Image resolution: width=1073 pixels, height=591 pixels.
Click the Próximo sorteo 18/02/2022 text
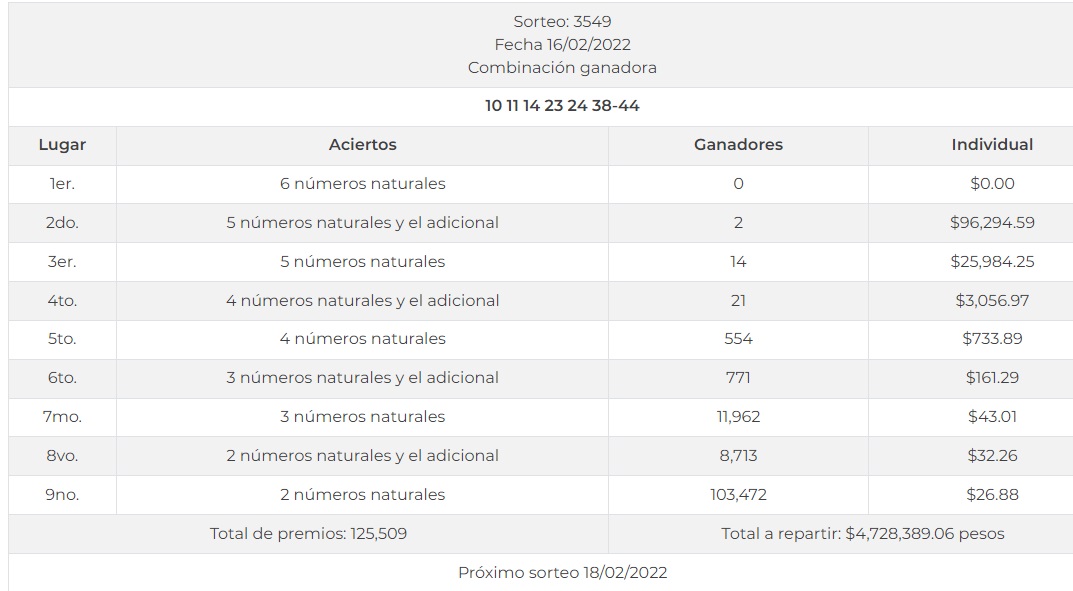[x=562, y=573]
